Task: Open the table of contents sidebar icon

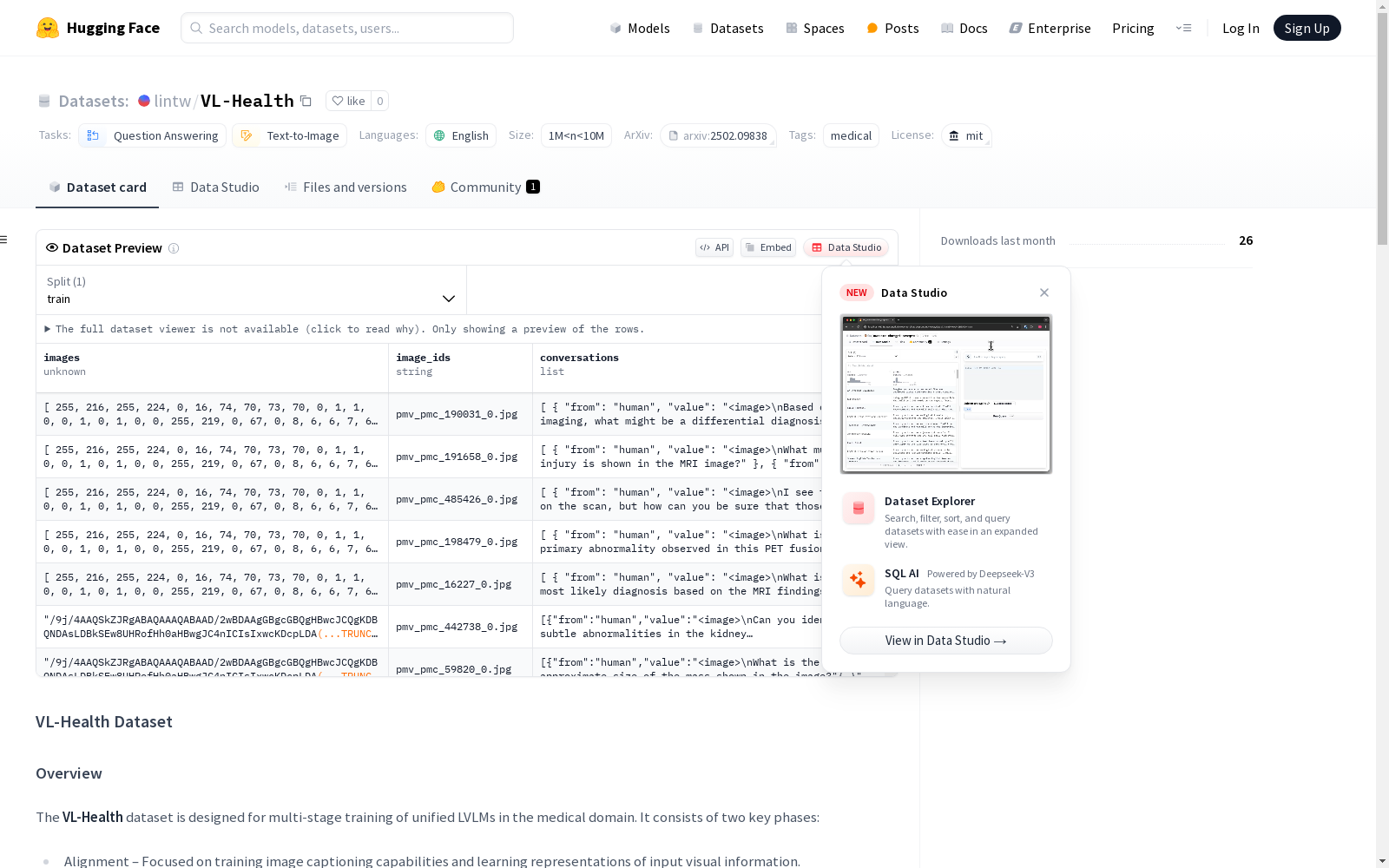Action: point(4,240)
